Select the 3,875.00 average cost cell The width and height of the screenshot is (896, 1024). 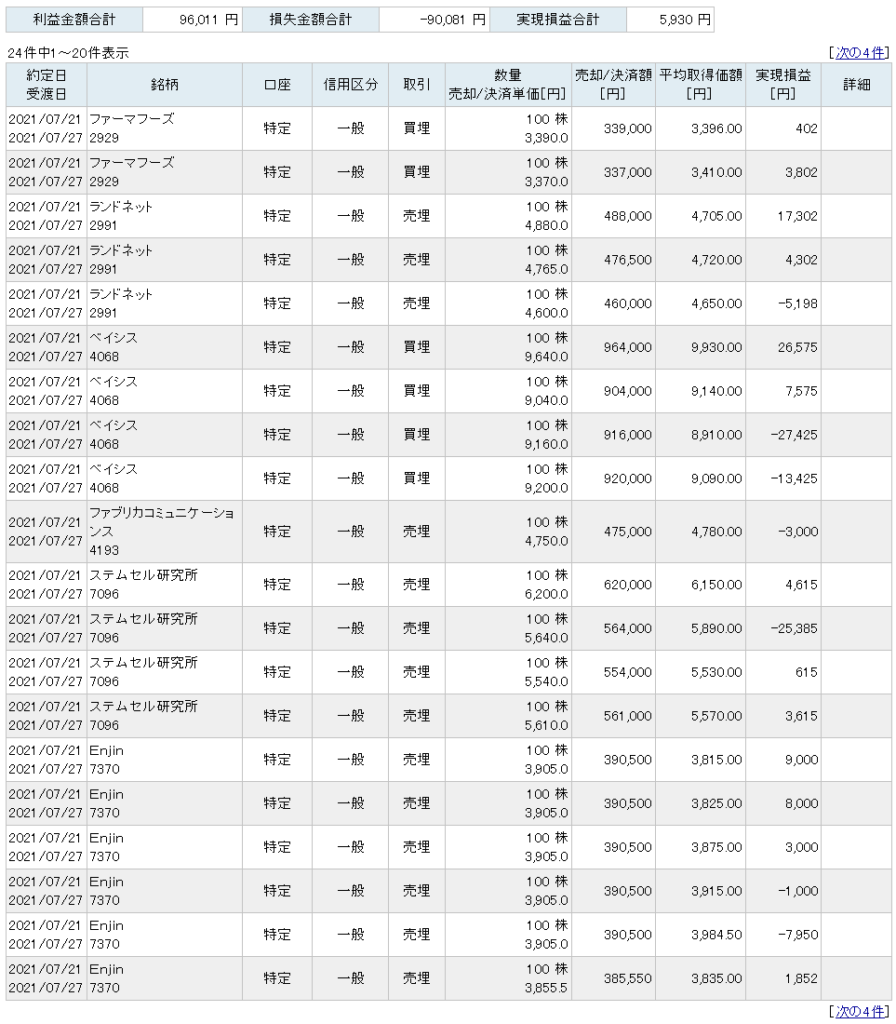[700, 847]
